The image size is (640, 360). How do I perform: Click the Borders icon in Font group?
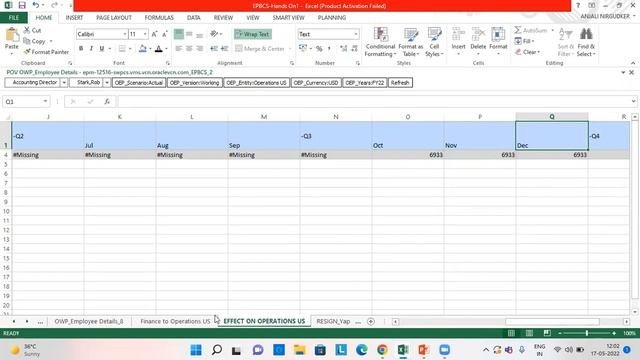(x=122, y=49)
